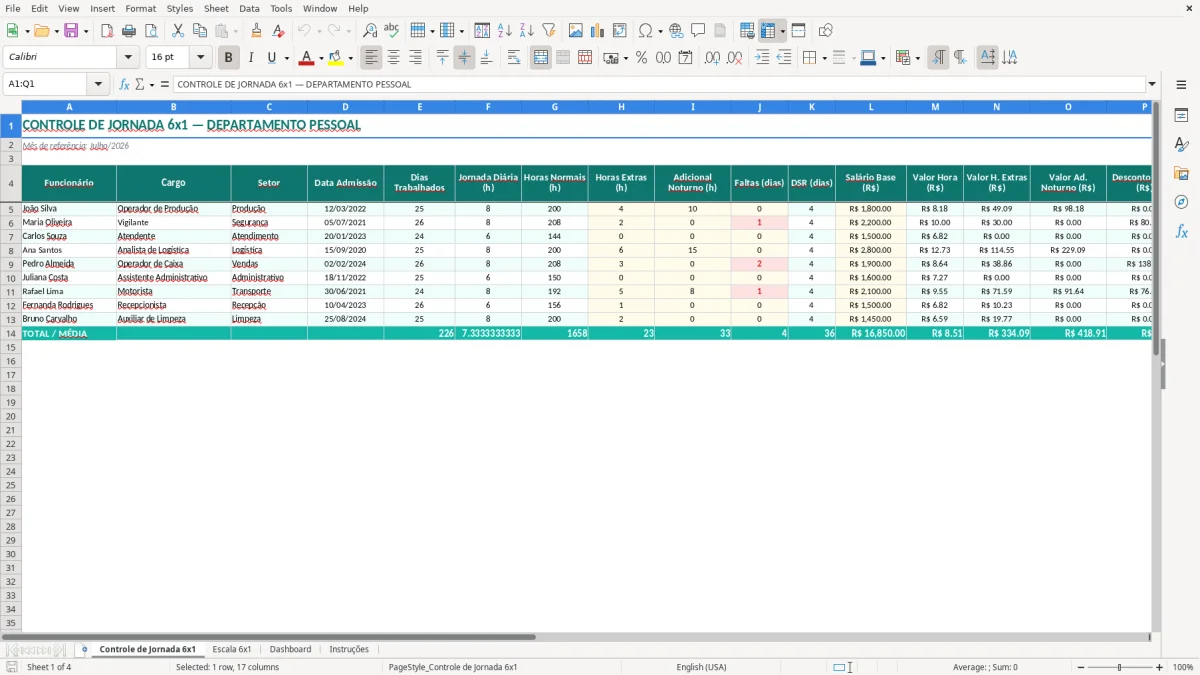
Task: Open the Sheet menu
Action: pyautogui.click(x=216, y=8)
